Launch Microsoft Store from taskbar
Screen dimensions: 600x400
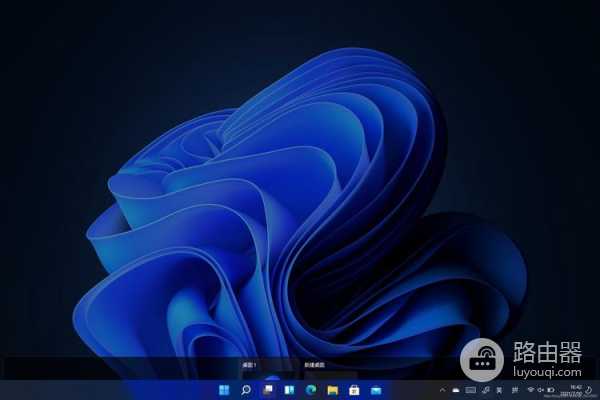click(x=355, y=389)
